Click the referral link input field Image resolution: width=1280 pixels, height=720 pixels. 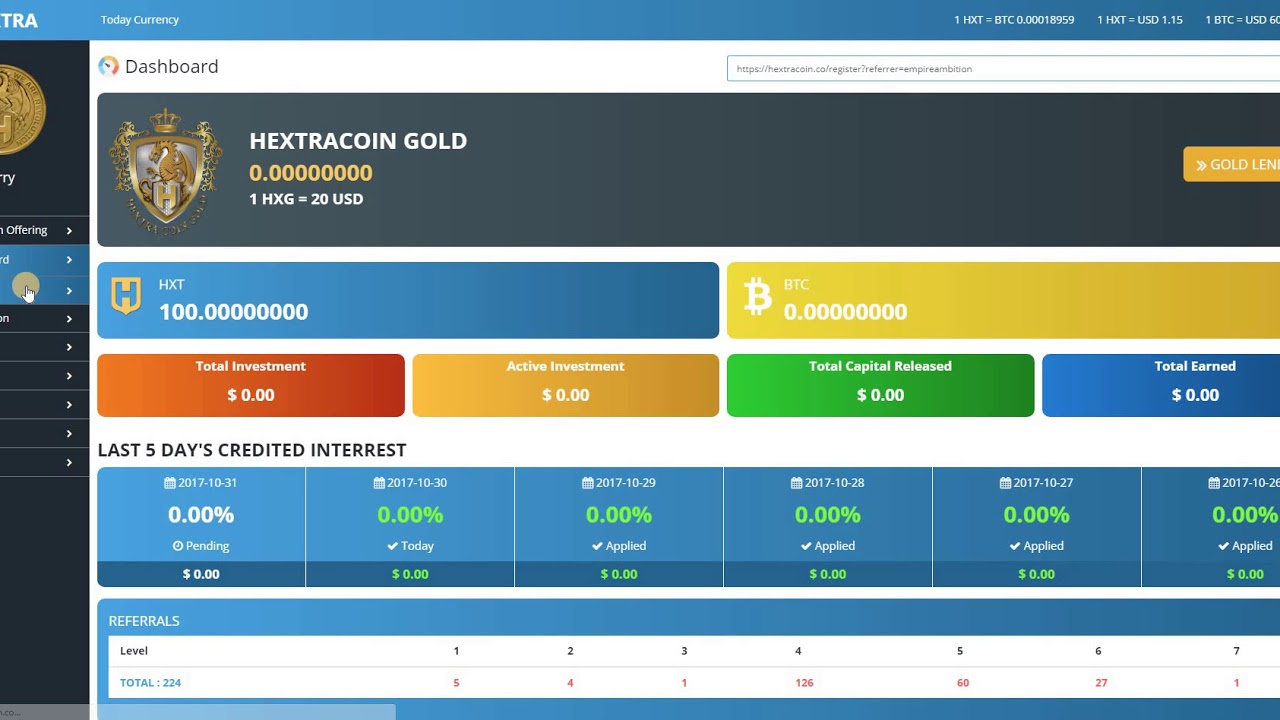point(1003,69)
